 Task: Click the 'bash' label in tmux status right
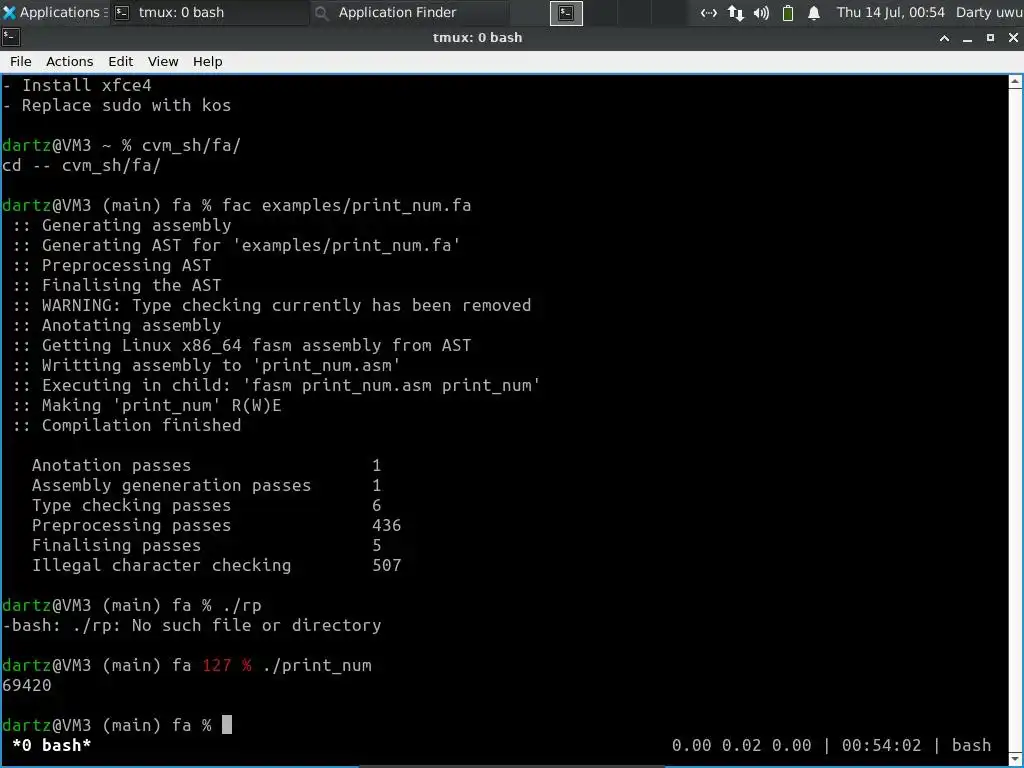[x=971, y=745]
